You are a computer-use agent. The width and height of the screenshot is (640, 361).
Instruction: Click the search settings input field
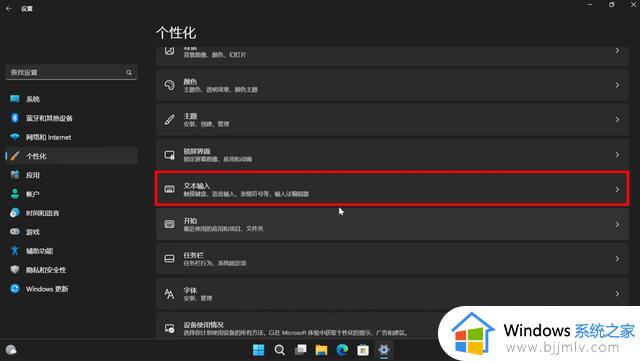tap(71, 72)
